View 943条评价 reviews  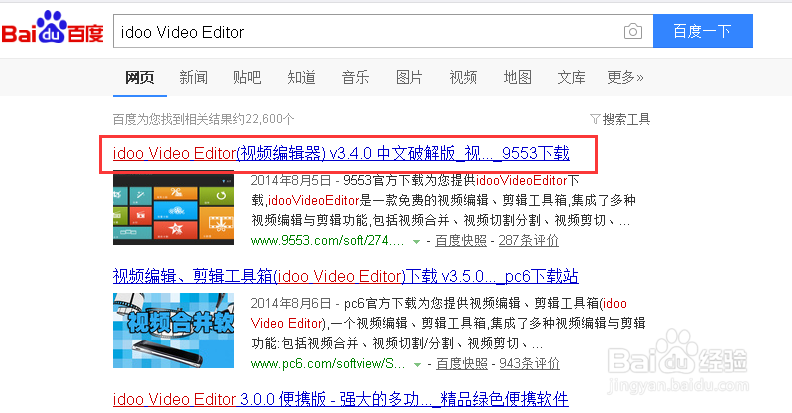(529, 364)
